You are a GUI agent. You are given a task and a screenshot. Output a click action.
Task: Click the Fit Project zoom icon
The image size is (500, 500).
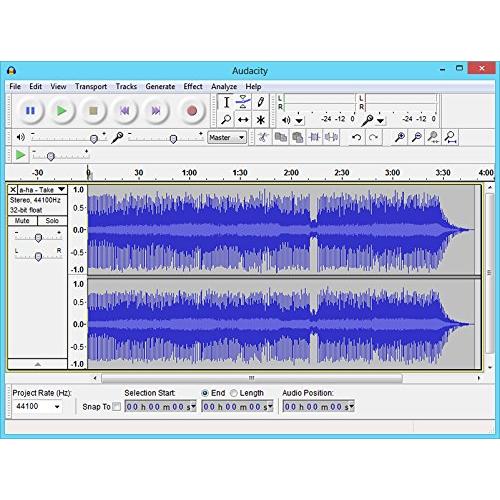[x=450, y=137]
